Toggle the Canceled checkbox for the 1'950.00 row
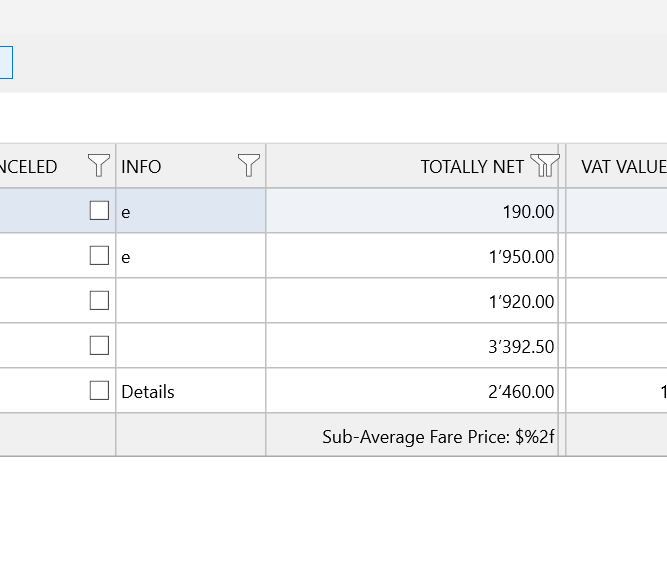Viewport: 667px width, 568px height. click(x=99, y=255)
